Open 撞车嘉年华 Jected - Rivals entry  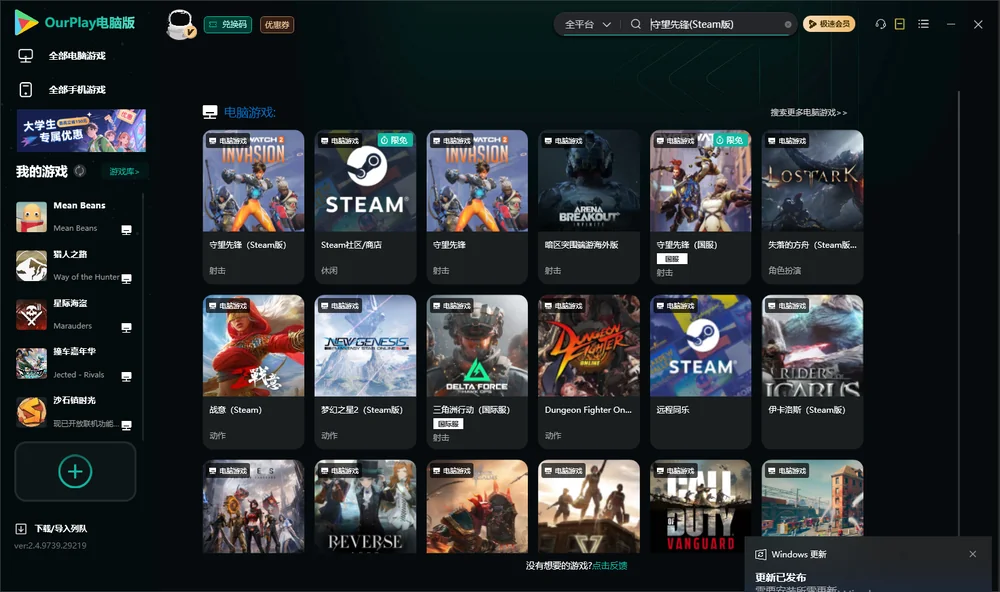point(74,363)
